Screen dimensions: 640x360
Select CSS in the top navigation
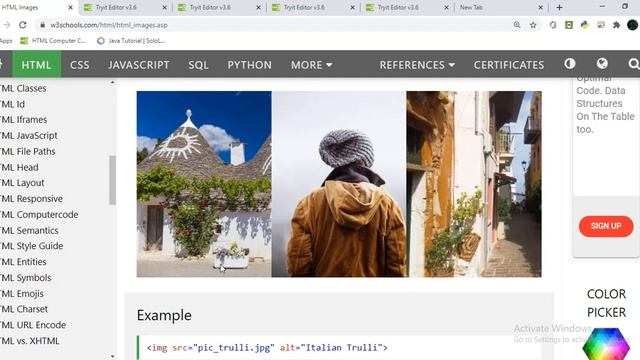80,64
